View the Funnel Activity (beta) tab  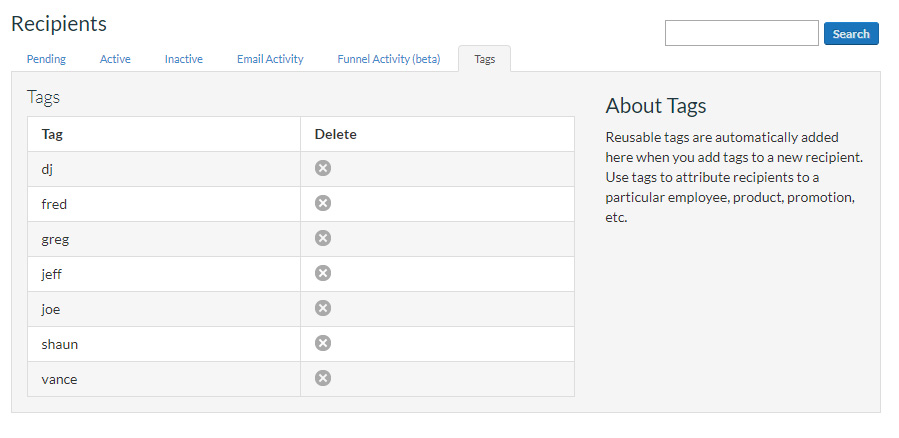tap(388, 59)
